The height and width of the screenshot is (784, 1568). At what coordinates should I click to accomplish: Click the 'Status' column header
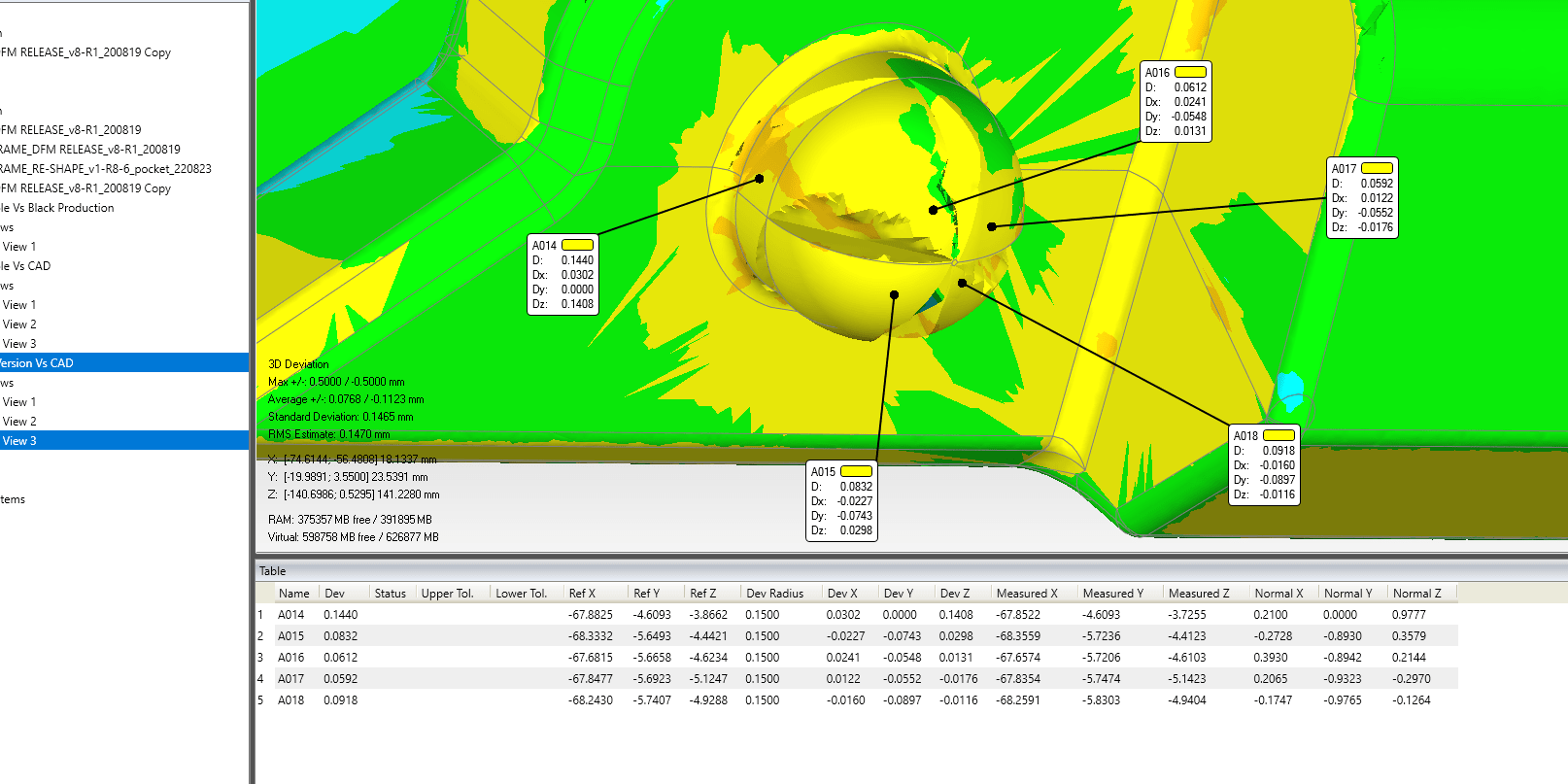[391, 593]
